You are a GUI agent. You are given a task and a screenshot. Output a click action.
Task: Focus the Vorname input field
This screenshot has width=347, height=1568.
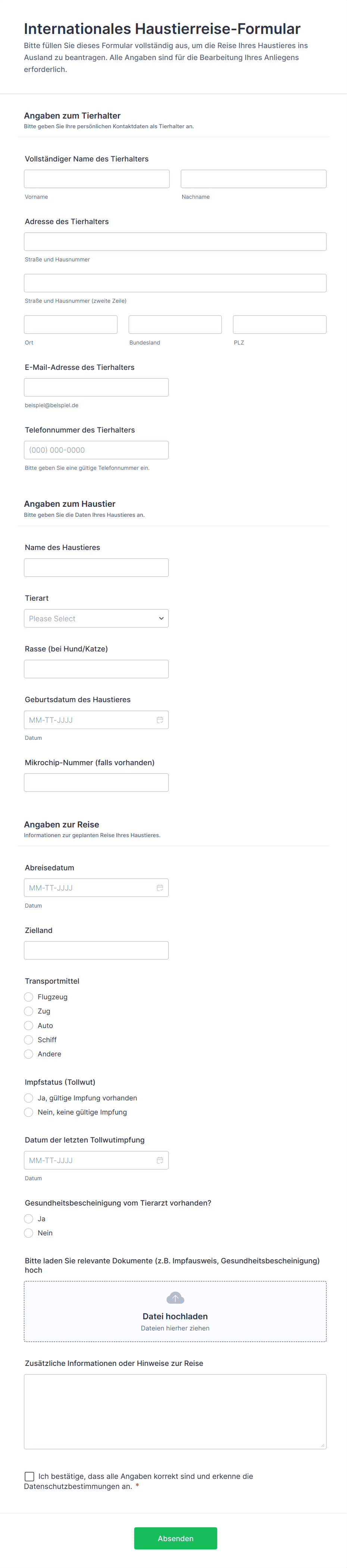click(x=97, y=179)
